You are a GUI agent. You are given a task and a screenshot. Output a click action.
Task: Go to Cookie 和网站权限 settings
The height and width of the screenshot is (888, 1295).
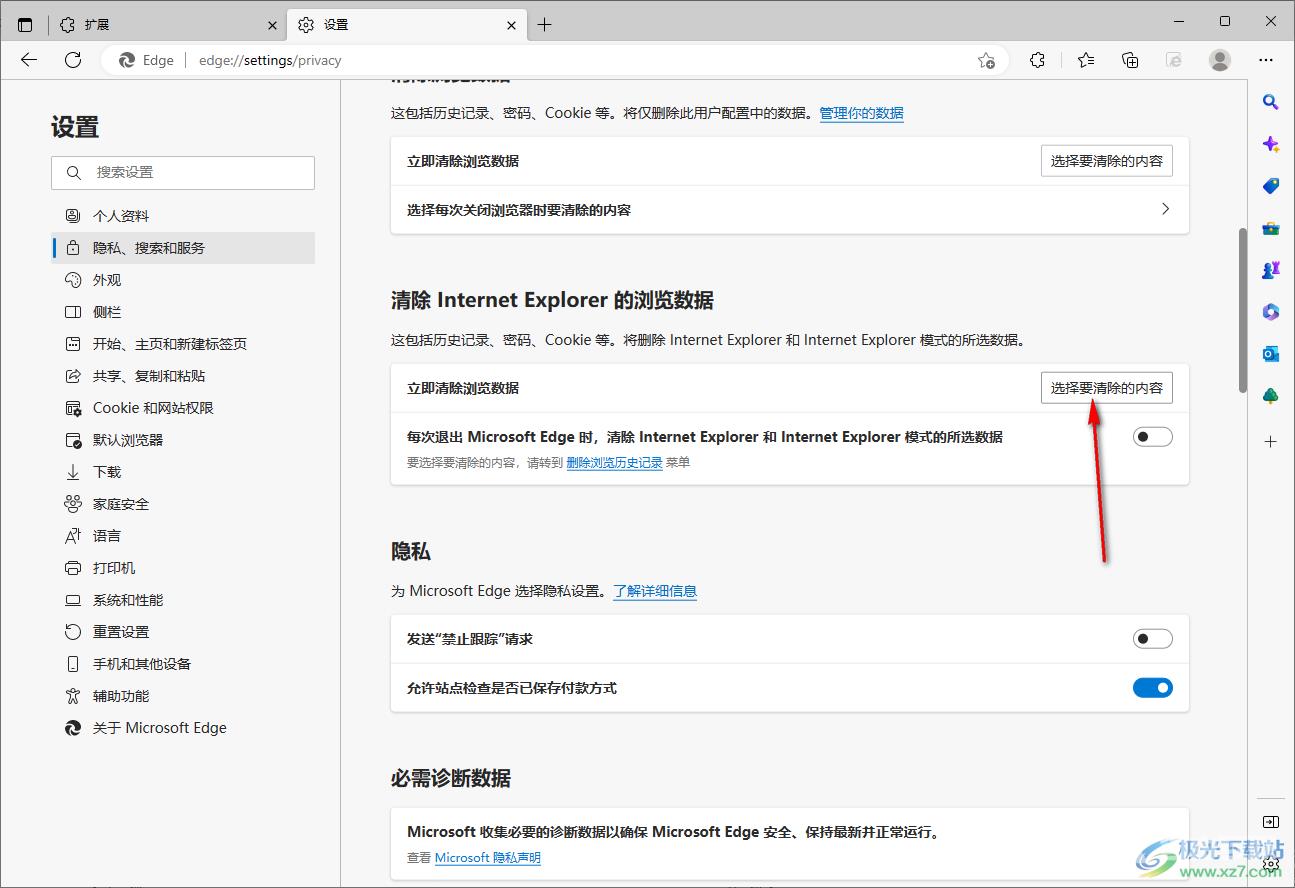pos(183,408)
